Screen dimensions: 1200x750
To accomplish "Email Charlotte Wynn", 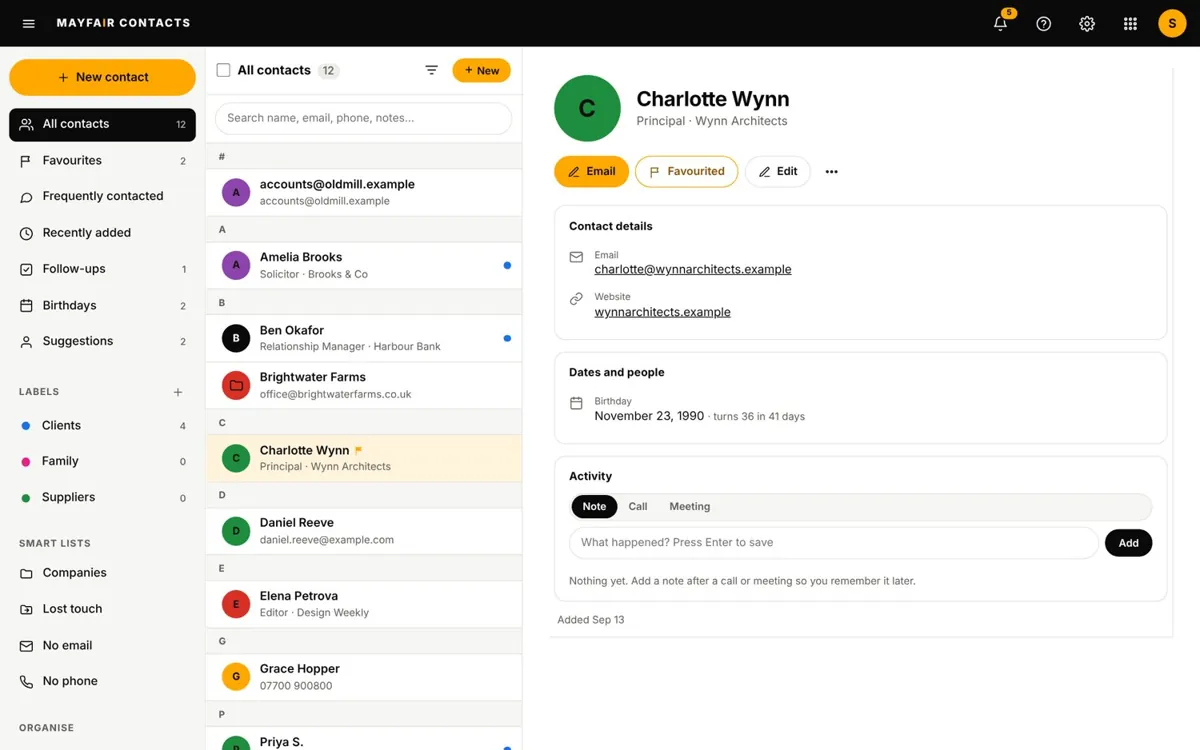I will (591, 172).
